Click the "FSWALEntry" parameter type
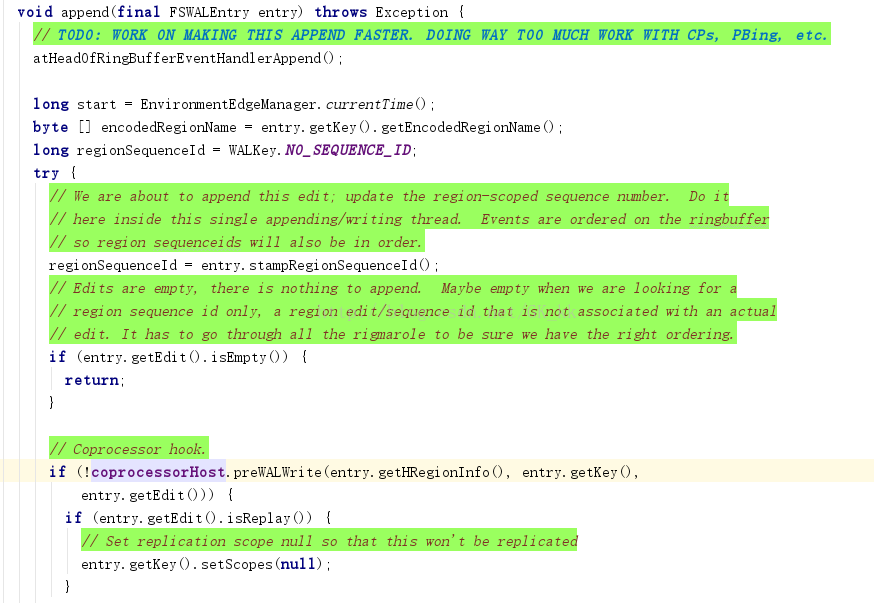Image resolution: width=874 pixels, height=603 pixels. pyautogui.click(x=209, y=12)
